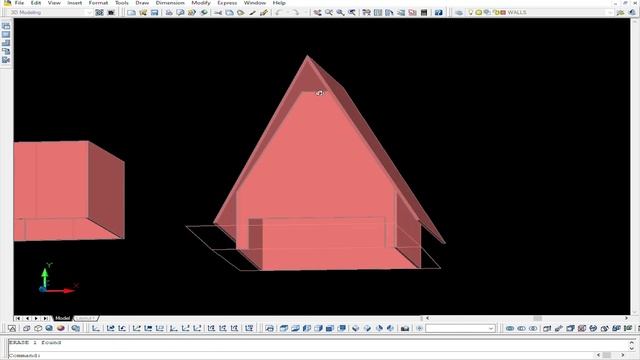Click the WALLS layer color swatch

(503, 13)
